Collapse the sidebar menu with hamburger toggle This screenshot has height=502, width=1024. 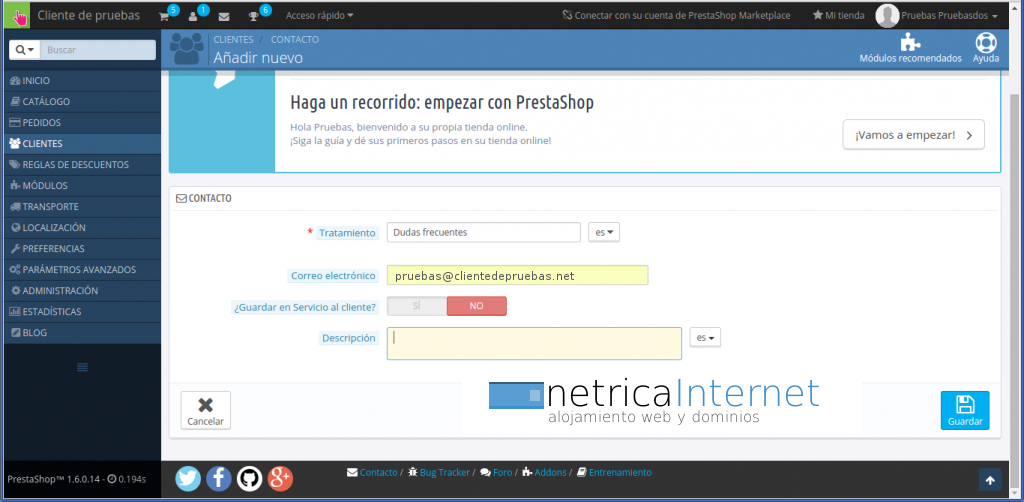point(82,367)
